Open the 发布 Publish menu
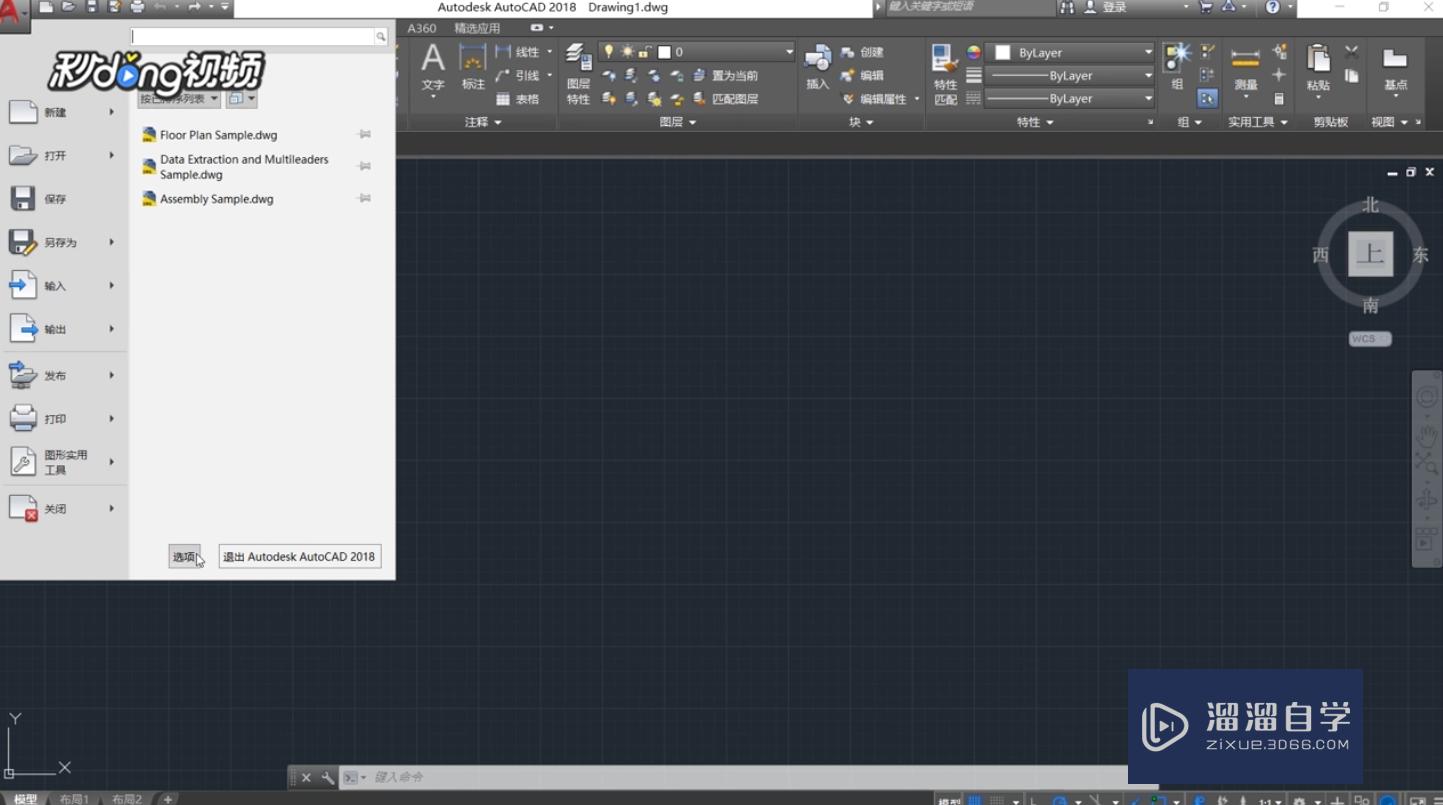The width and height of the screenshot is (1443, 805). (64, 376)
